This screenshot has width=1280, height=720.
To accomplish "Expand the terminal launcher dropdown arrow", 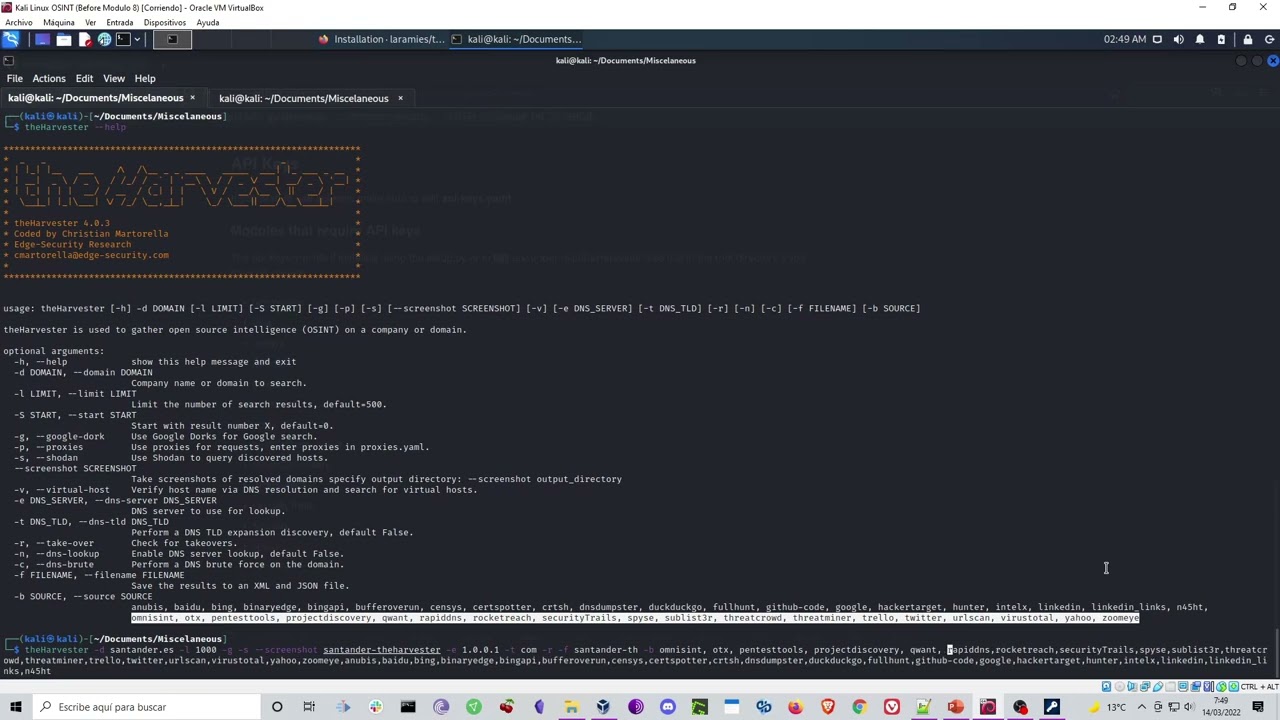I will coord(137,39).
